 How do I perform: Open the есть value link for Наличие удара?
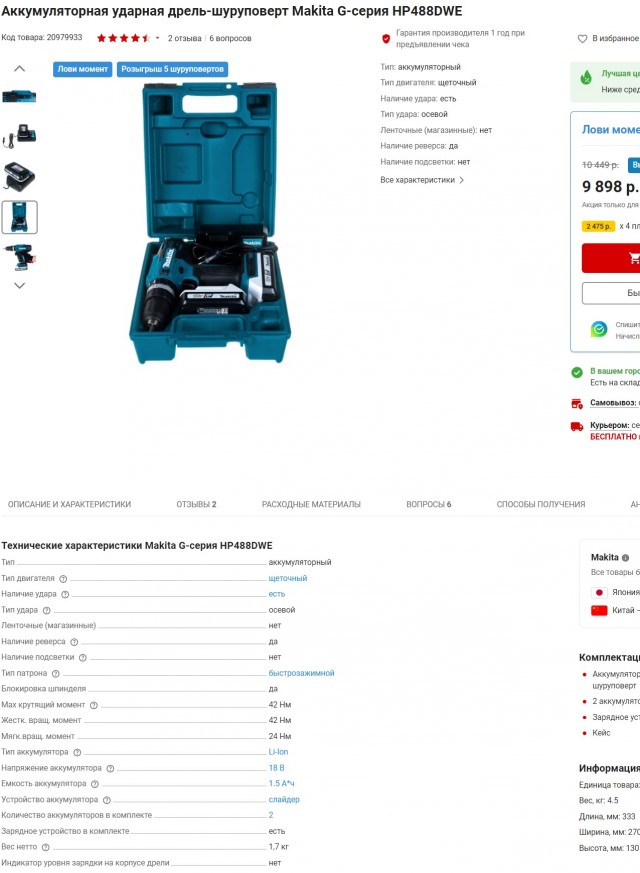click(277, 594)
